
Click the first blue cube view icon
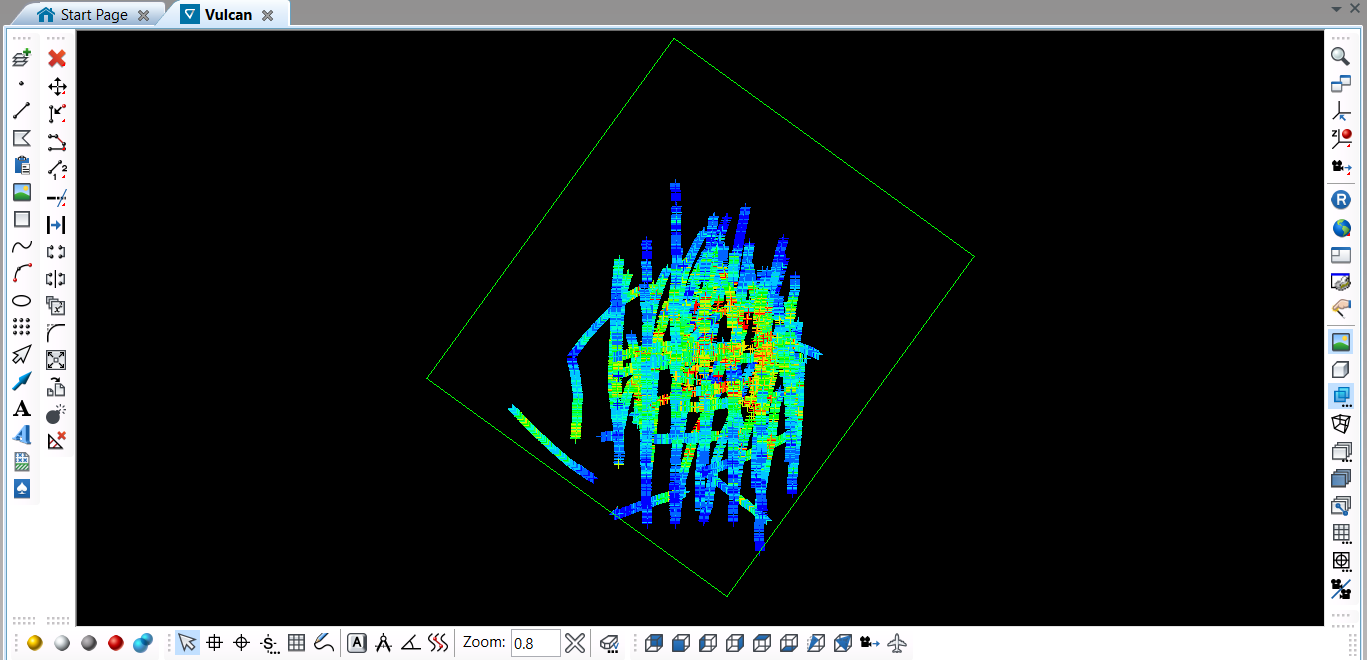point(654,643)
